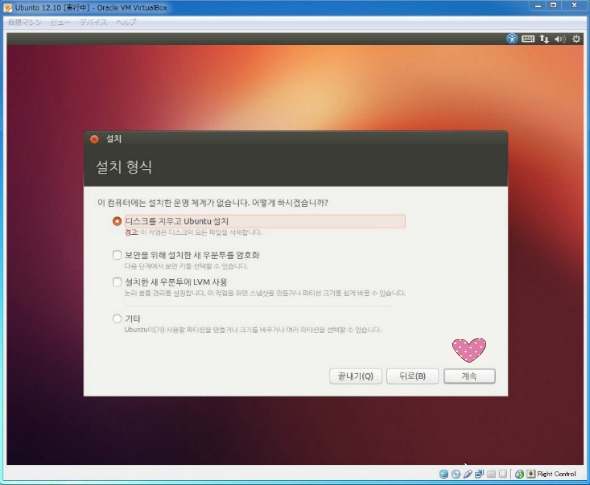This screenshot has width=590, height=485.
Task: Click the installer question text about operating system
Action: click(x=213, y=203)
